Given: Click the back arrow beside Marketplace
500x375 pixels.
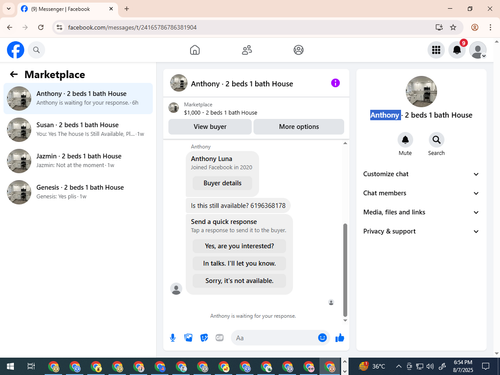Looking at the screenshot, I should (x=14, y=74).
